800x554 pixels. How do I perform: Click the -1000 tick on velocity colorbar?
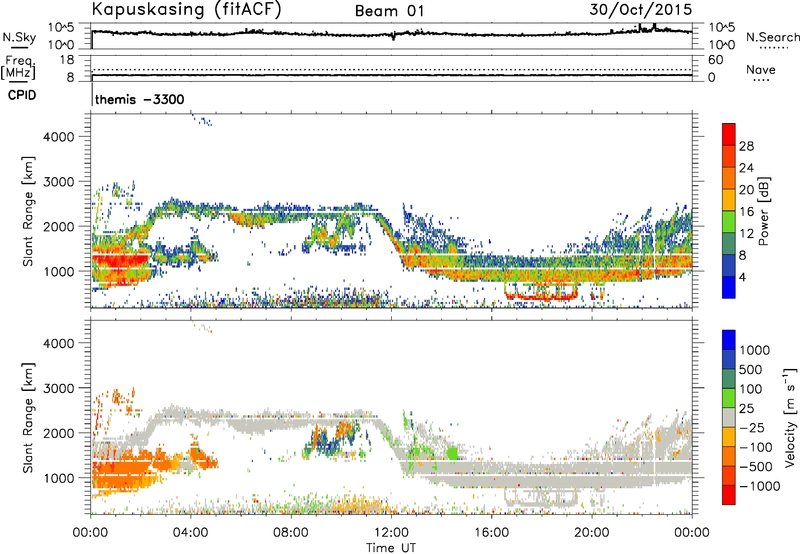coord(760,486)
